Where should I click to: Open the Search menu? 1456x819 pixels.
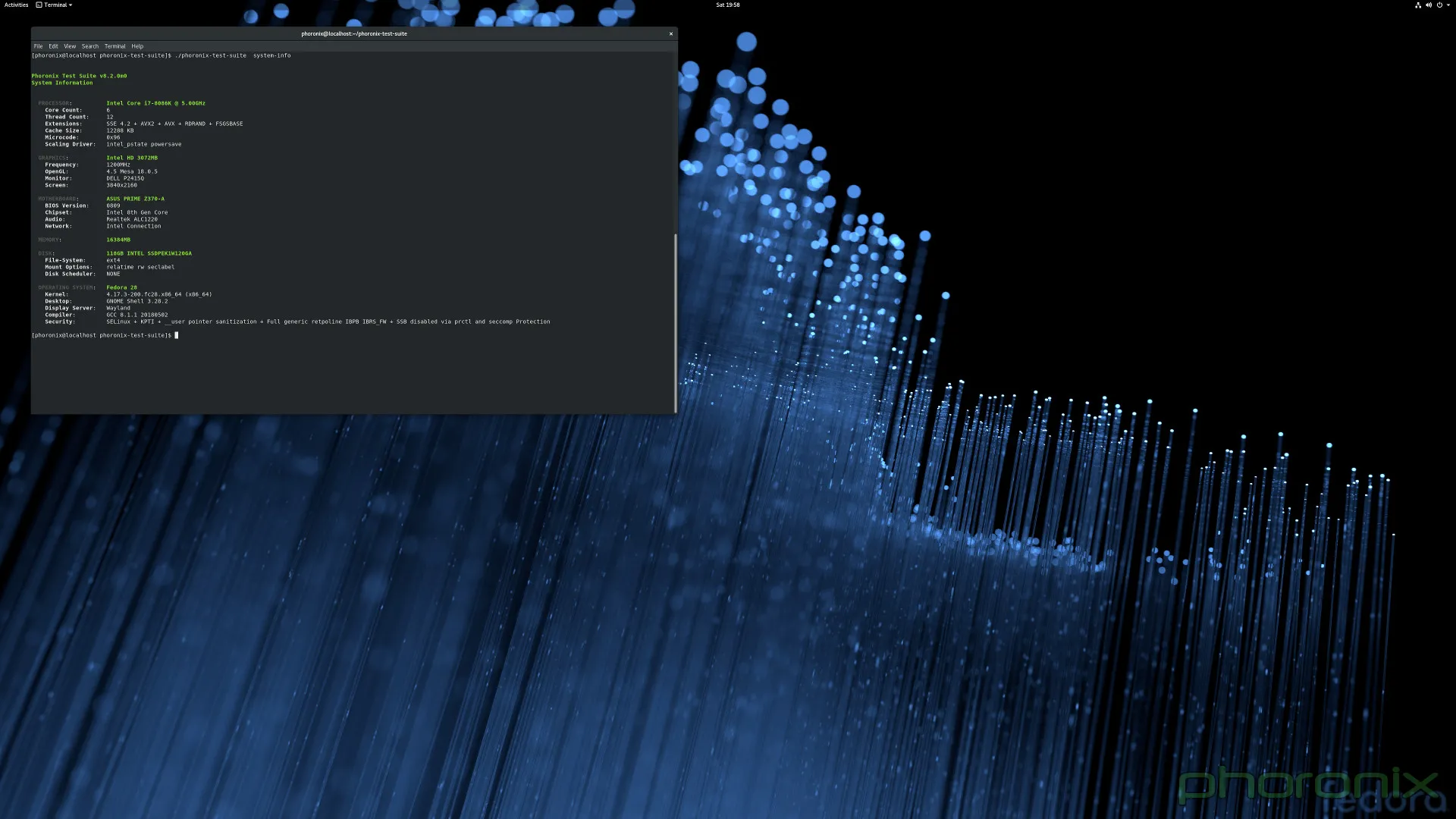(90, 46)
